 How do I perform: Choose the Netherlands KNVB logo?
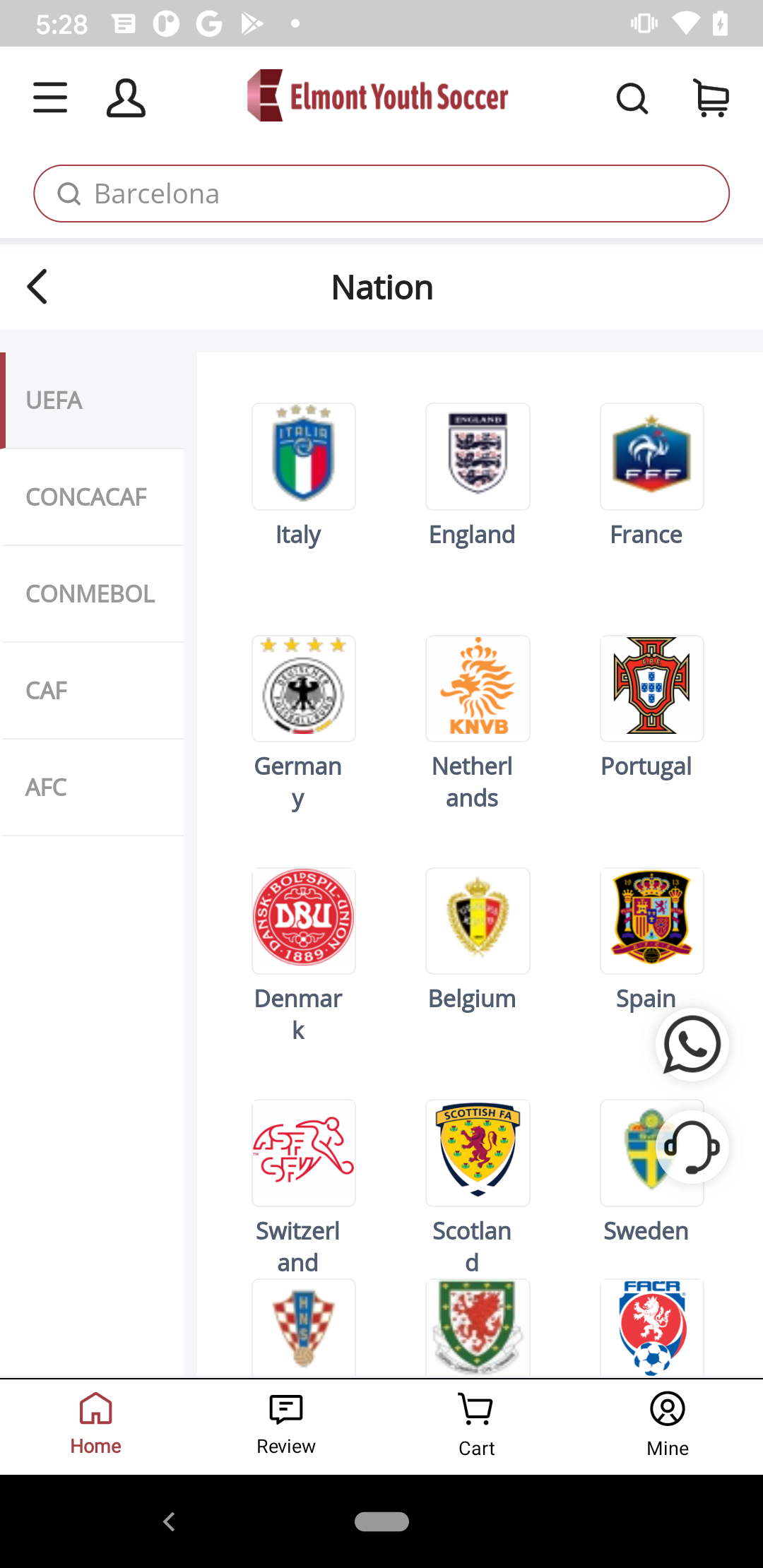point(478,689)
